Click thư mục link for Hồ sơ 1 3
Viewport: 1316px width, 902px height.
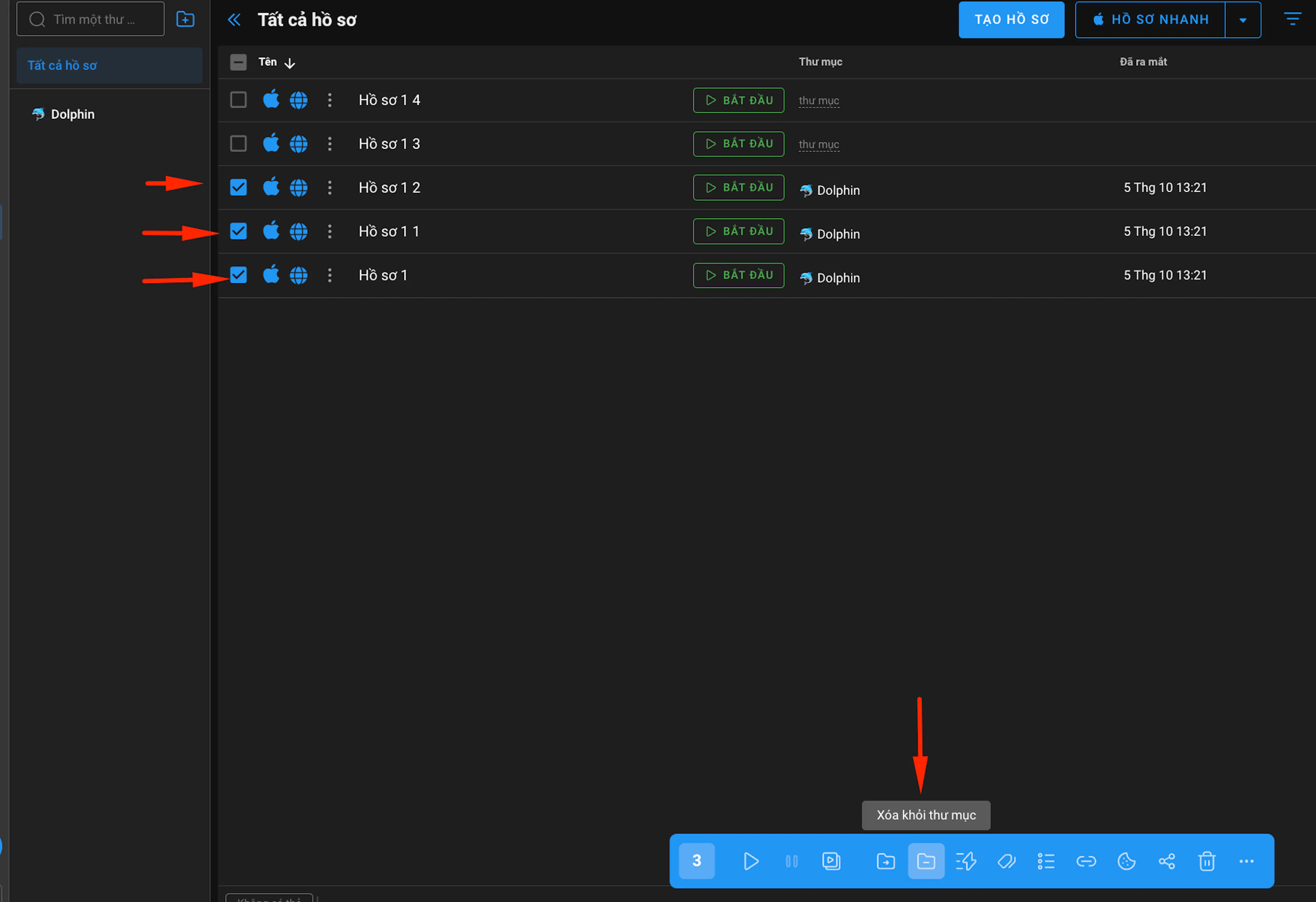point(819,144)
